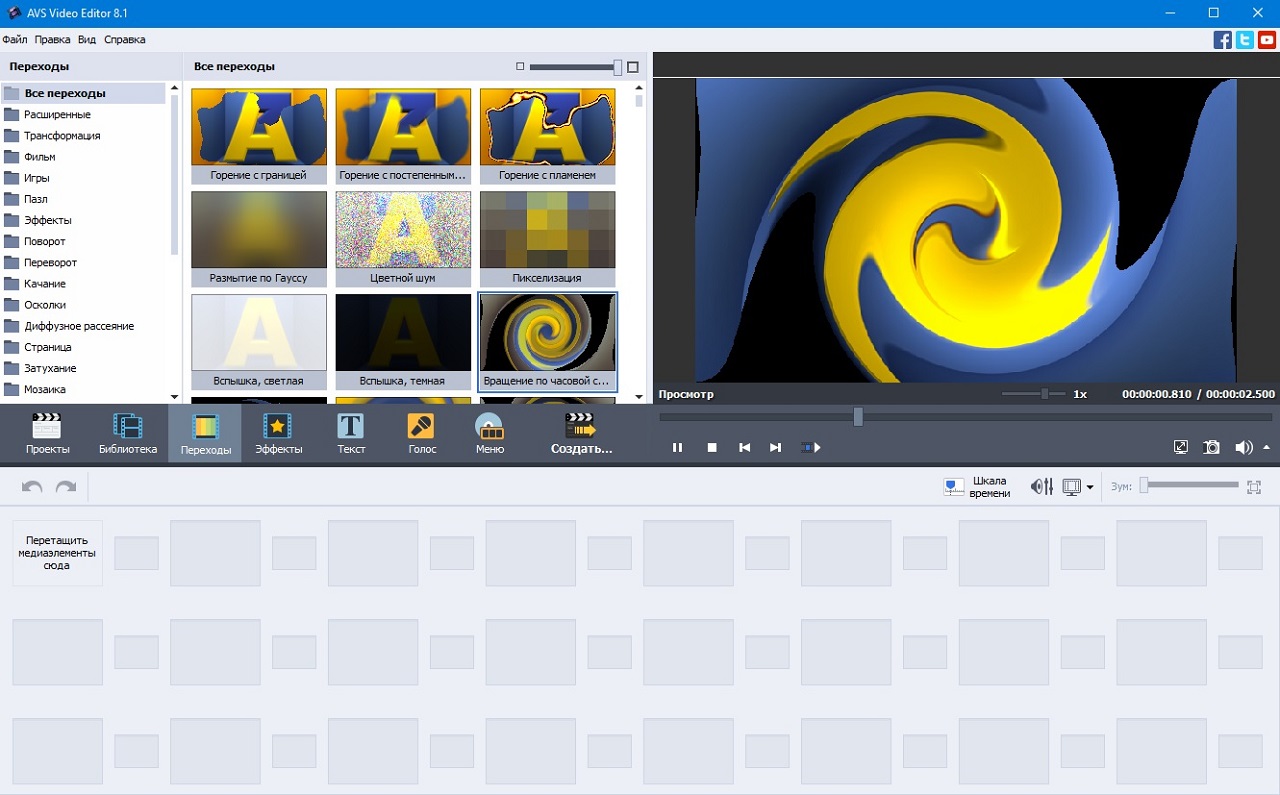Open the Голос voice recording tool
The image size is (1280, 795).
tap(421, 434)
